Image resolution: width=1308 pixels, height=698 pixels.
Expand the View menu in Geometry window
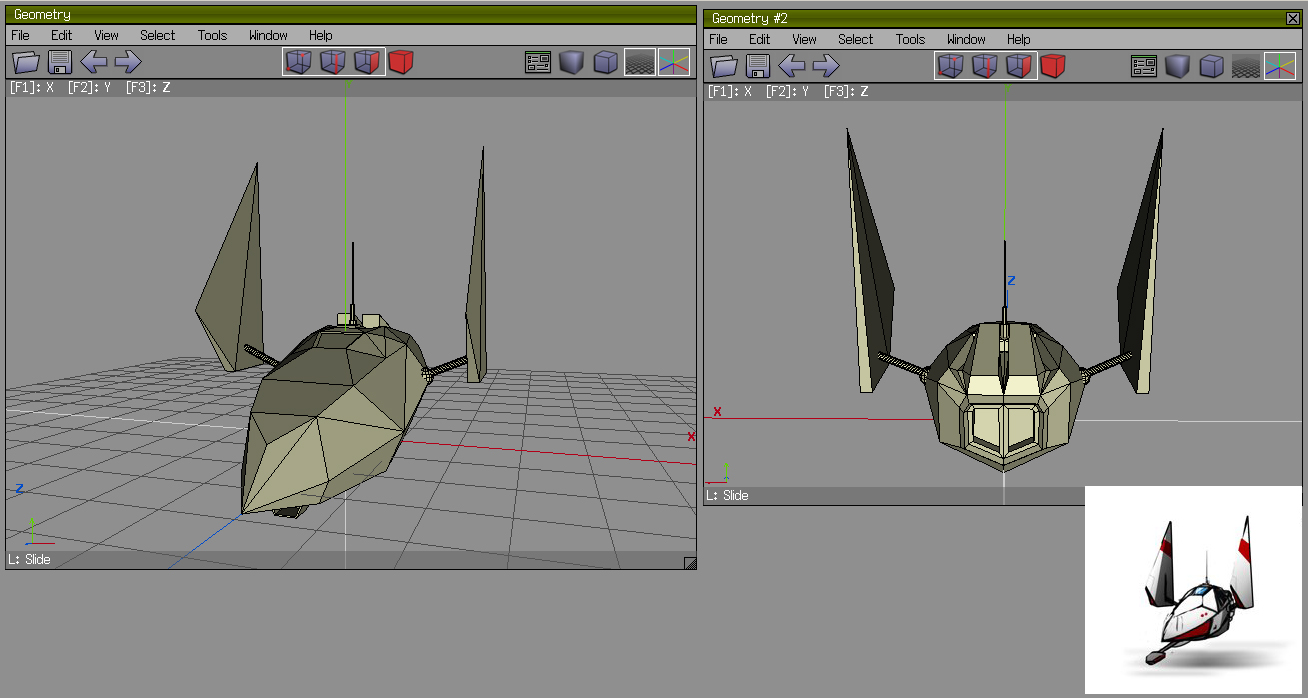tap(106, 35)
